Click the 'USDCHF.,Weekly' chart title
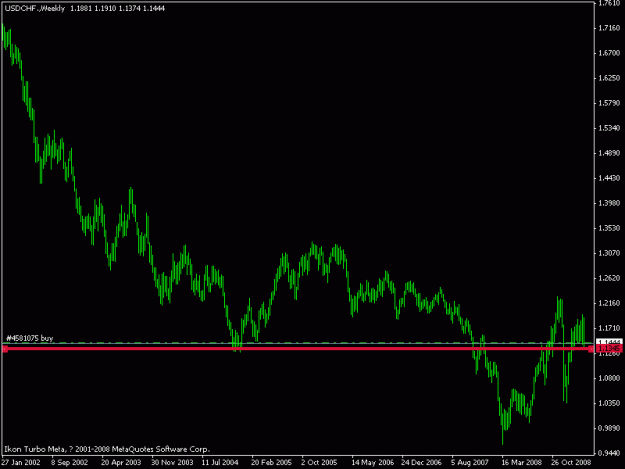Viewport: 625px width, 469px height. [x=35, y=8]
